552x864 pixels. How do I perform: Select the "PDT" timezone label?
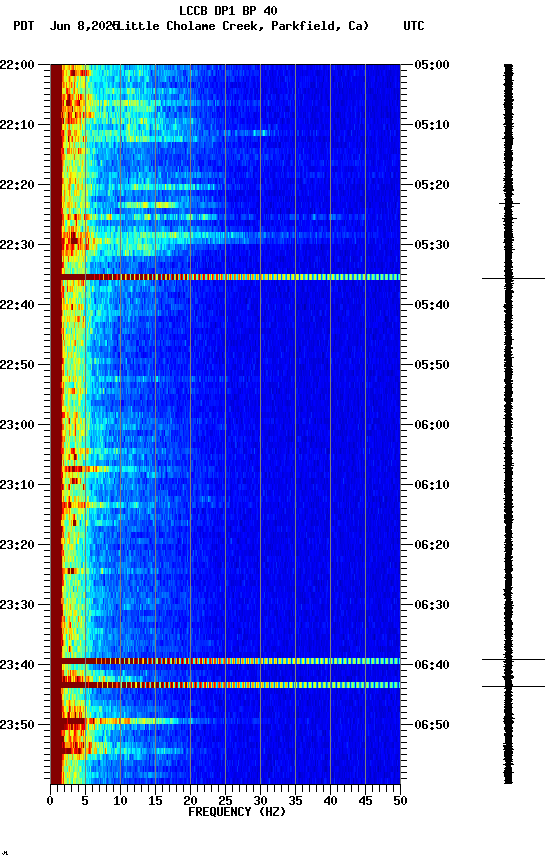[24, 26]
